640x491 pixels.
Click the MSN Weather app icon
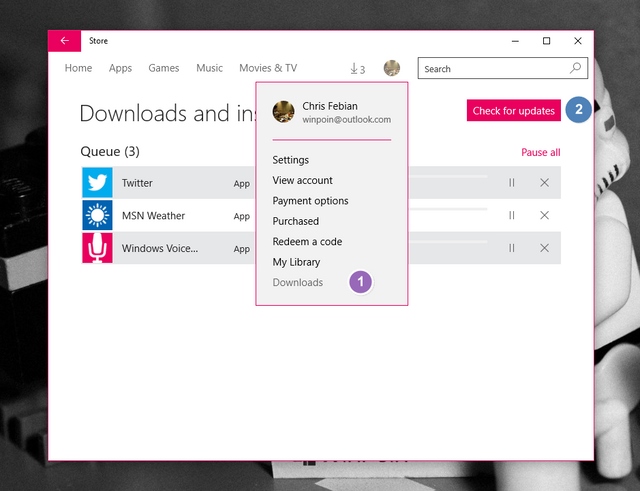click(x=97, y=215)
